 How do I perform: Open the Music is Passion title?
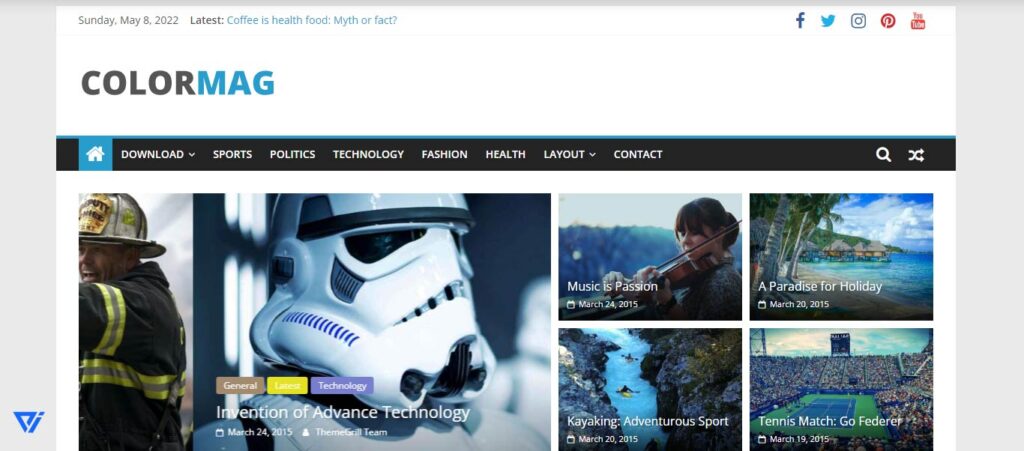(613, 286)
